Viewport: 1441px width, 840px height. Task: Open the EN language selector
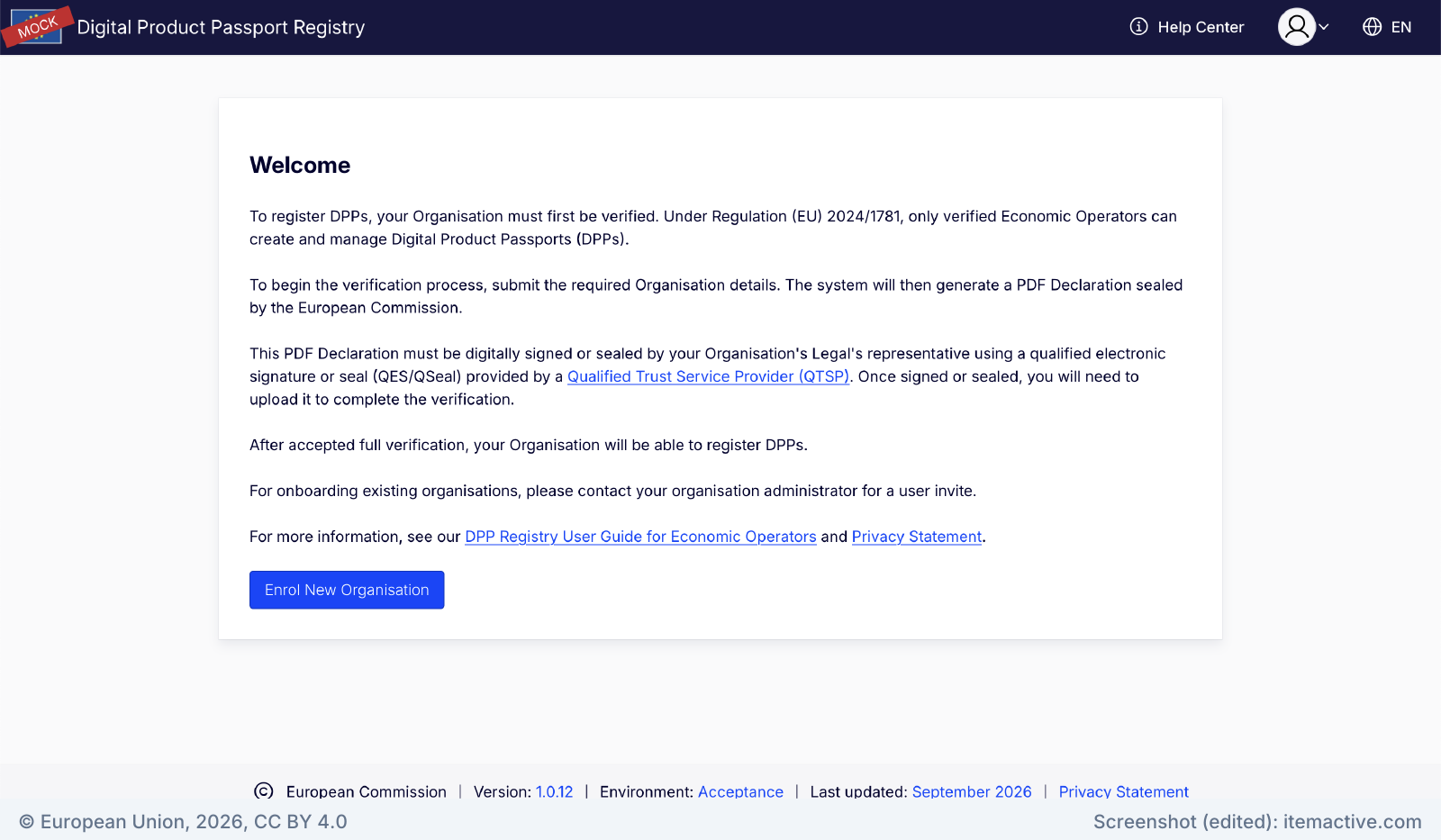pos(1400,27)
